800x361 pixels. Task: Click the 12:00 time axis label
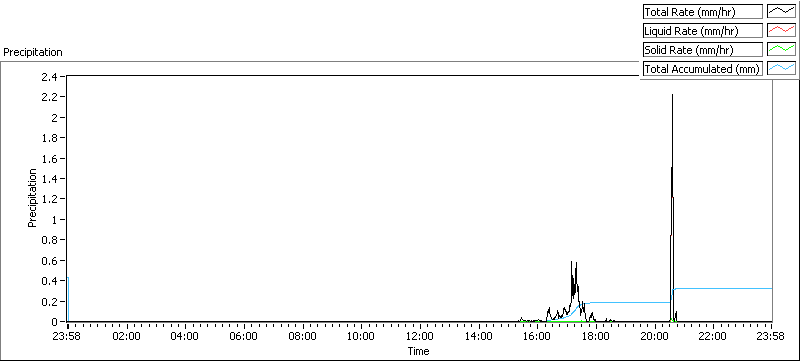coord(419,336)
